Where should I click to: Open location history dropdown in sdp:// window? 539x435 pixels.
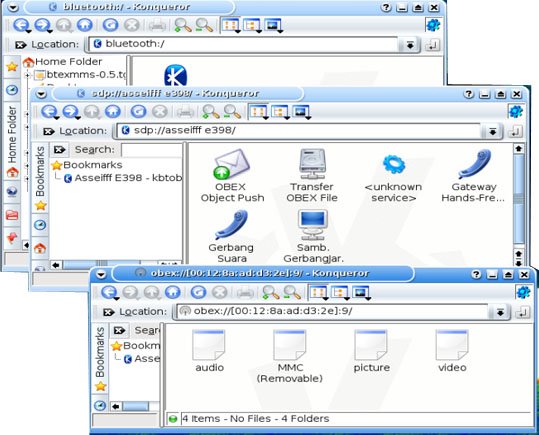(x=493, y=131)
